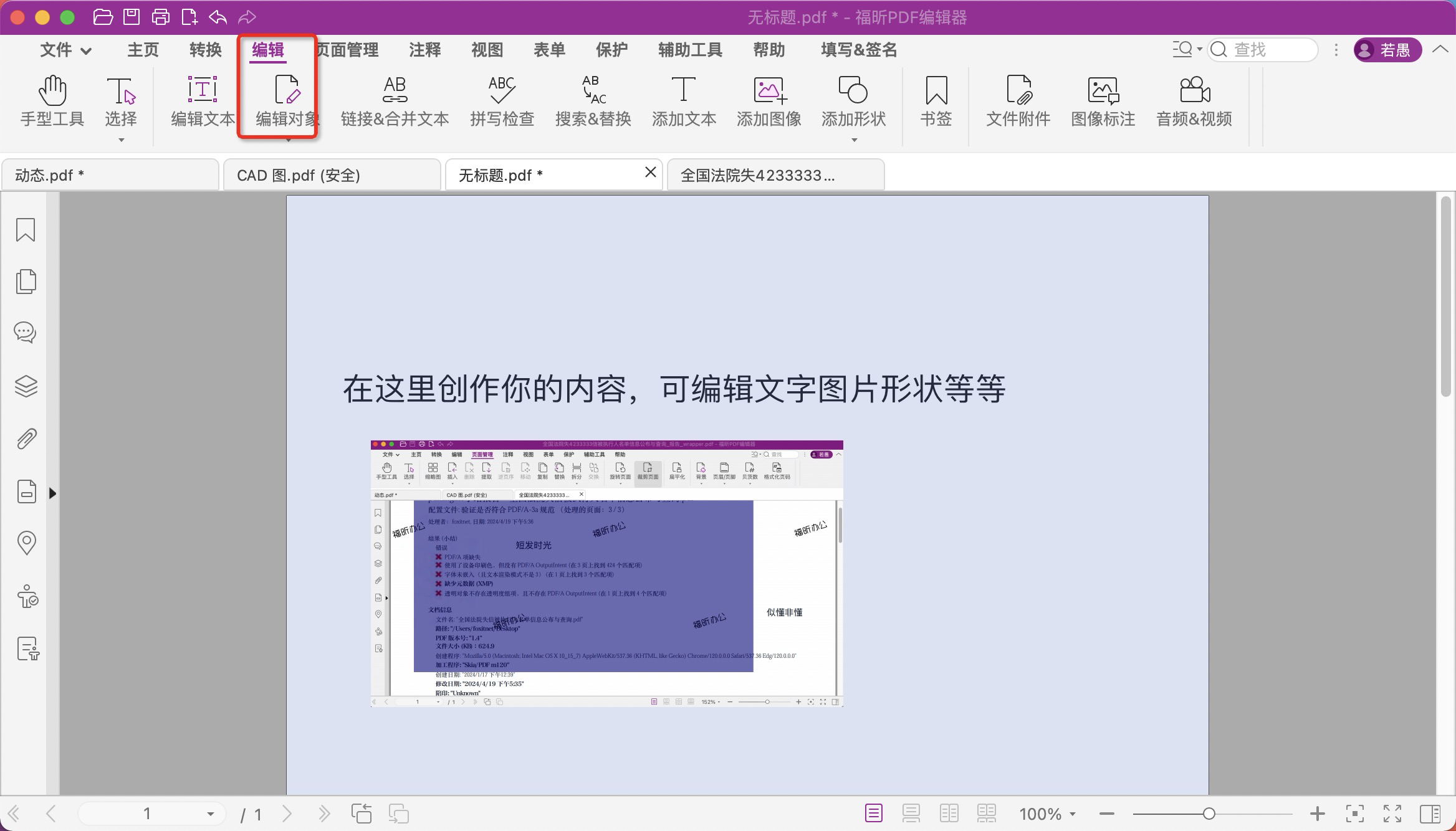
Task: Open the 若愚 account menu
Action: 1387,50
